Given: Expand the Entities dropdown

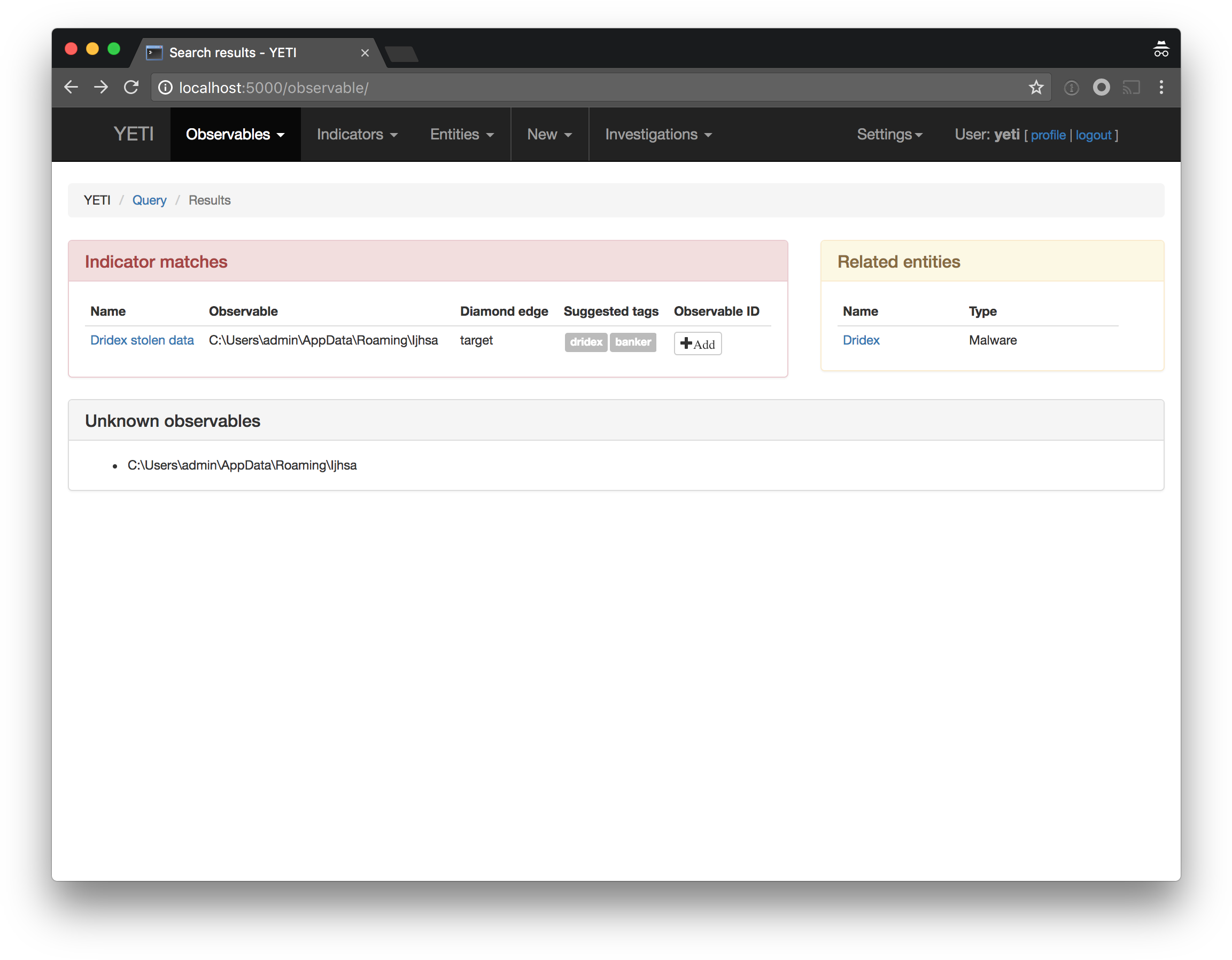Looking at the screenshot, I should (462, 135).
